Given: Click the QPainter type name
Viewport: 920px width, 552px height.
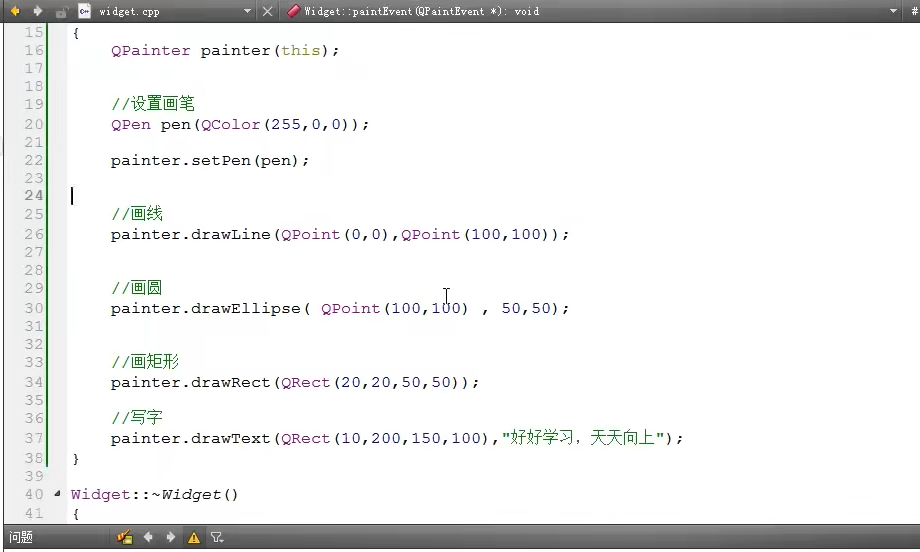Looking at the screenshot, I should pos(151,50).
